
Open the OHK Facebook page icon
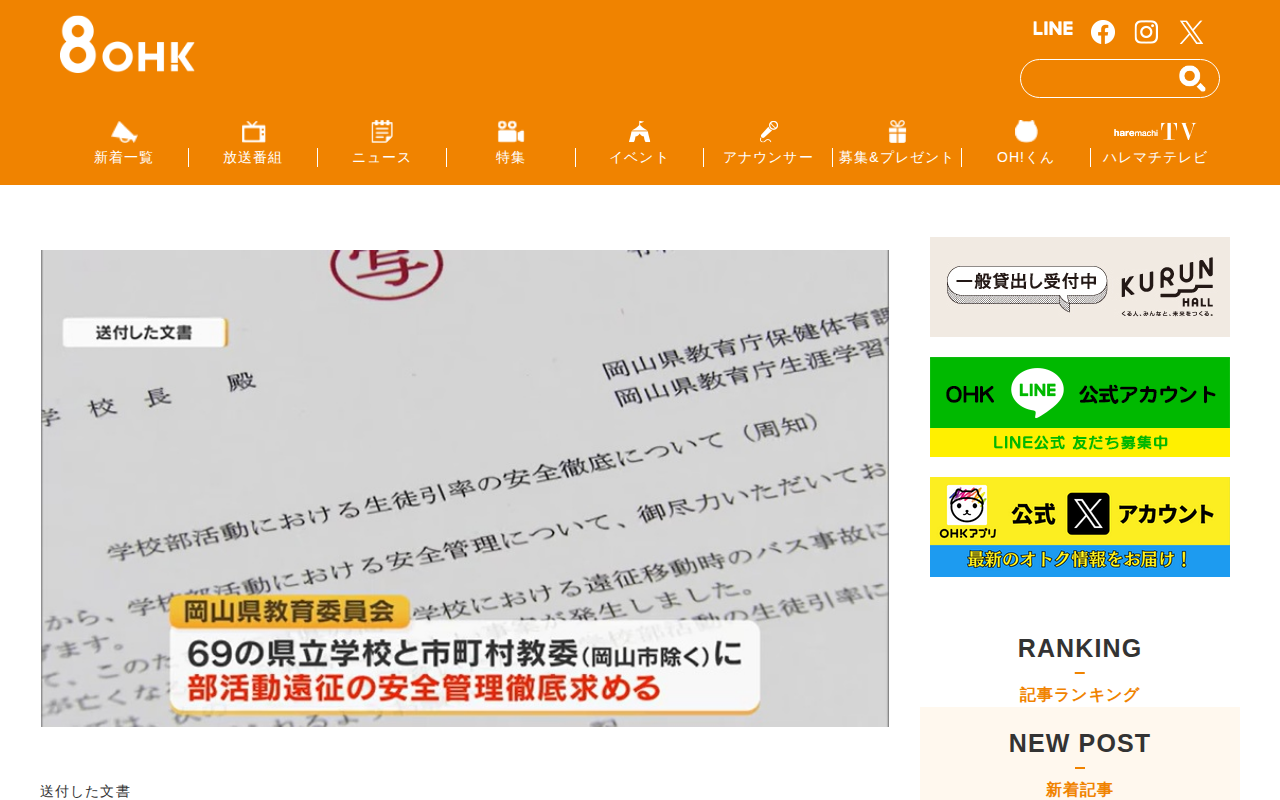click(x=1103, y=32)
